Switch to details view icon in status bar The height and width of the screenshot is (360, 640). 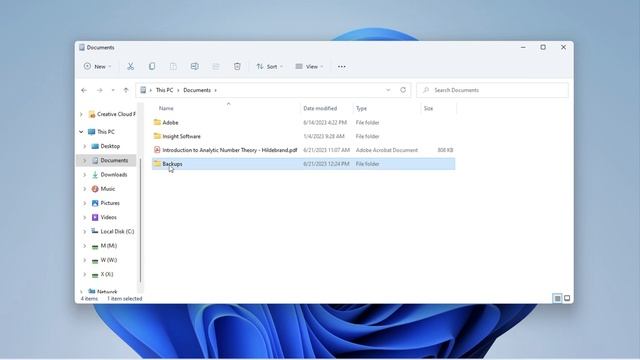click(x=557, y=298)
